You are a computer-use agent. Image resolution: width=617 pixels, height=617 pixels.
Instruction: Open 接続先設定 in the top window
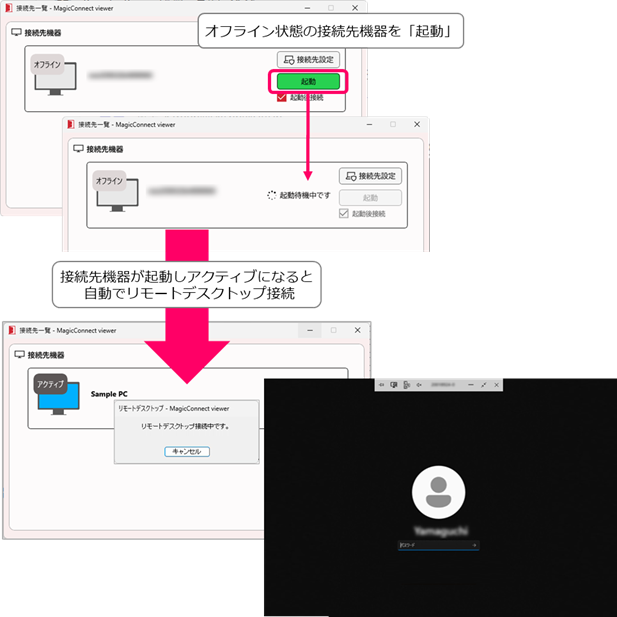tap(307, 60)
